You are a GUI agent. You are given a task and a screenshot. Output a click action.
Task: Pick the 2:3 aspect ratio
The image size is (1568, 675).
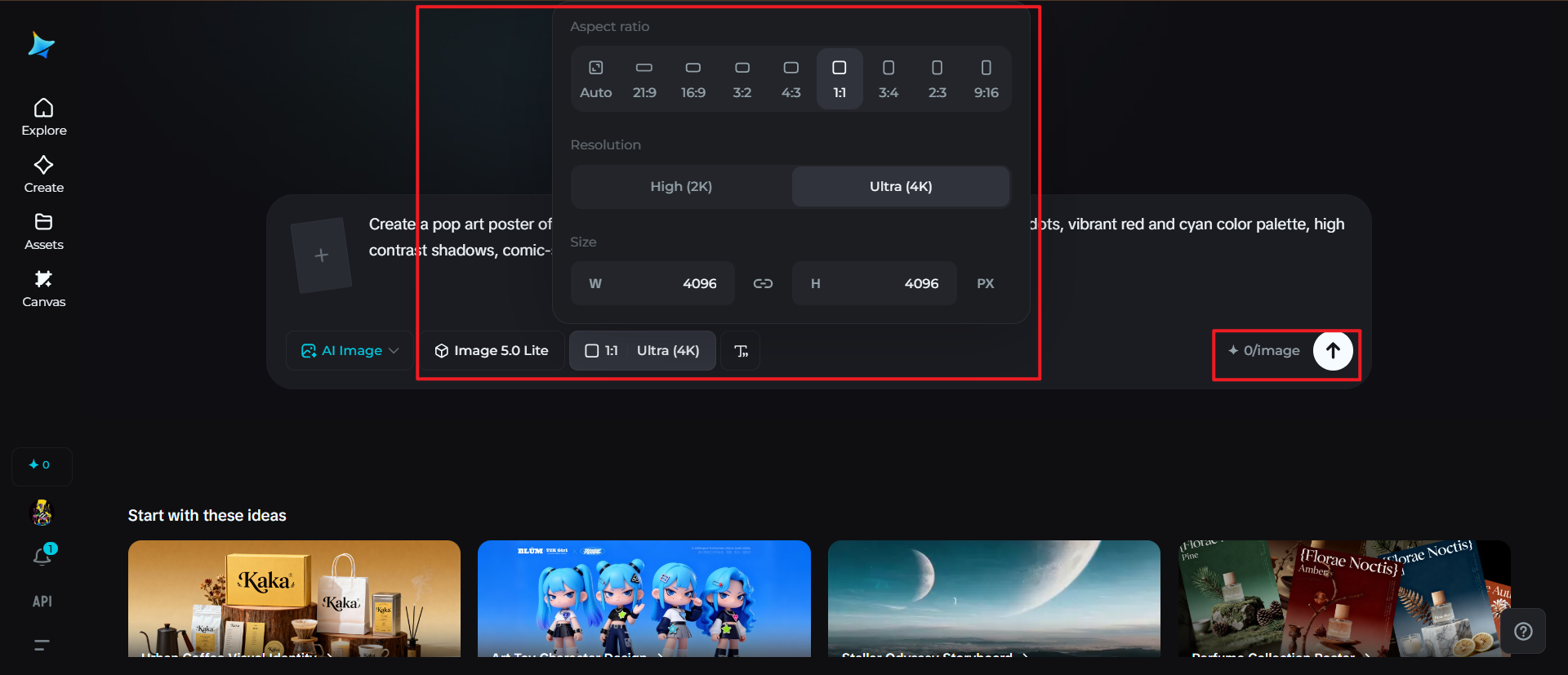[938, 78]
